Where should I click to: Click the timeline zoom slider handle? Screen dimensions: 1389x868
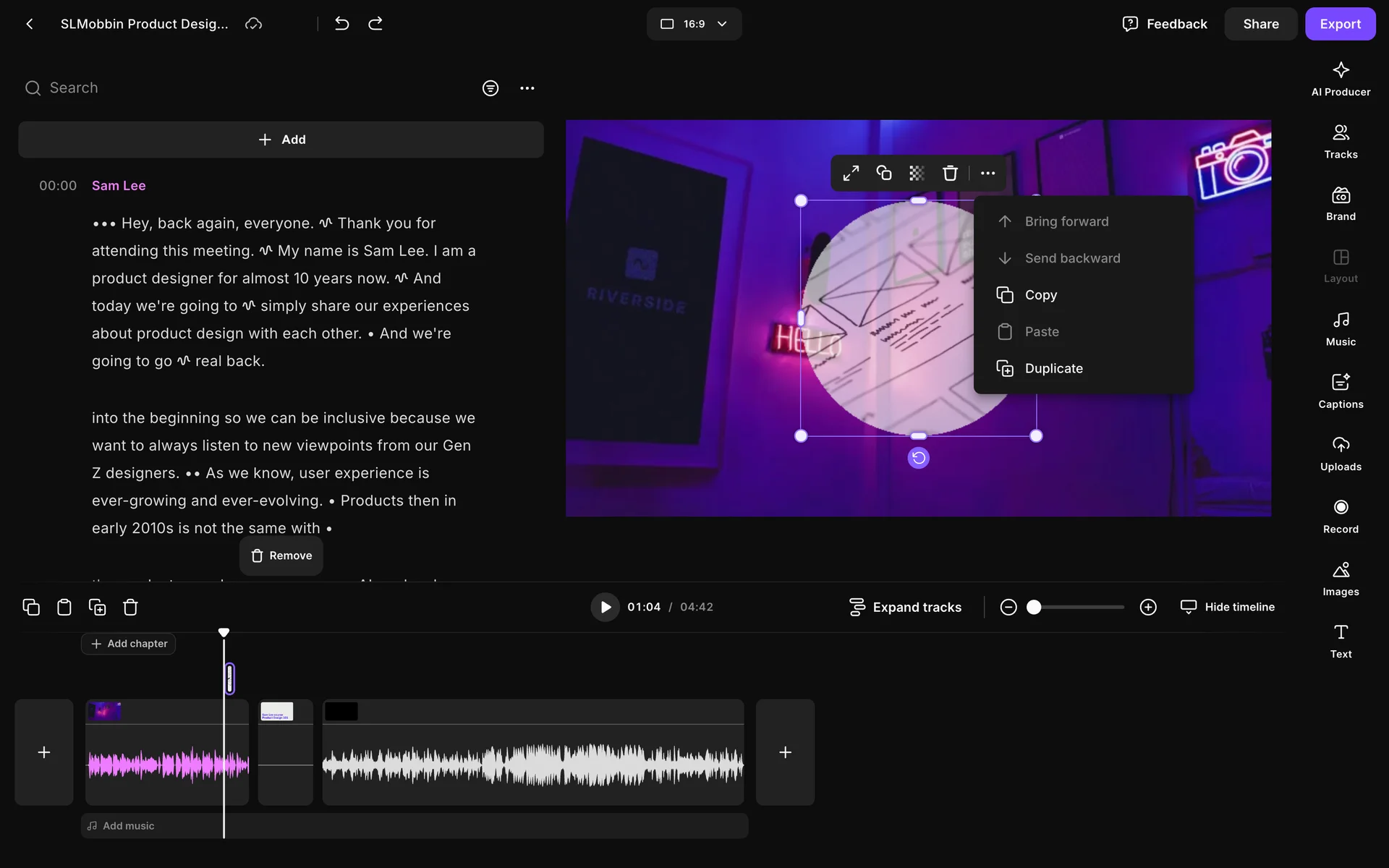1034,607
